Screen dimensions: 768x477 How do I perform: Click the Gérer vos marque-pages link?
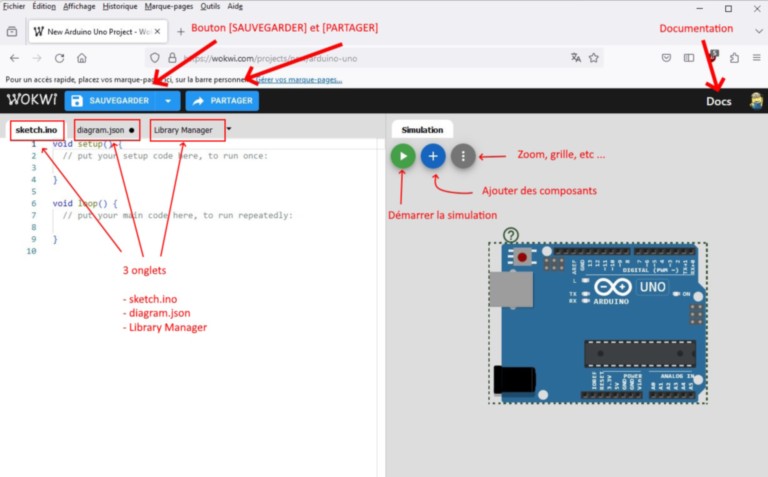click(x=299, y=79)
